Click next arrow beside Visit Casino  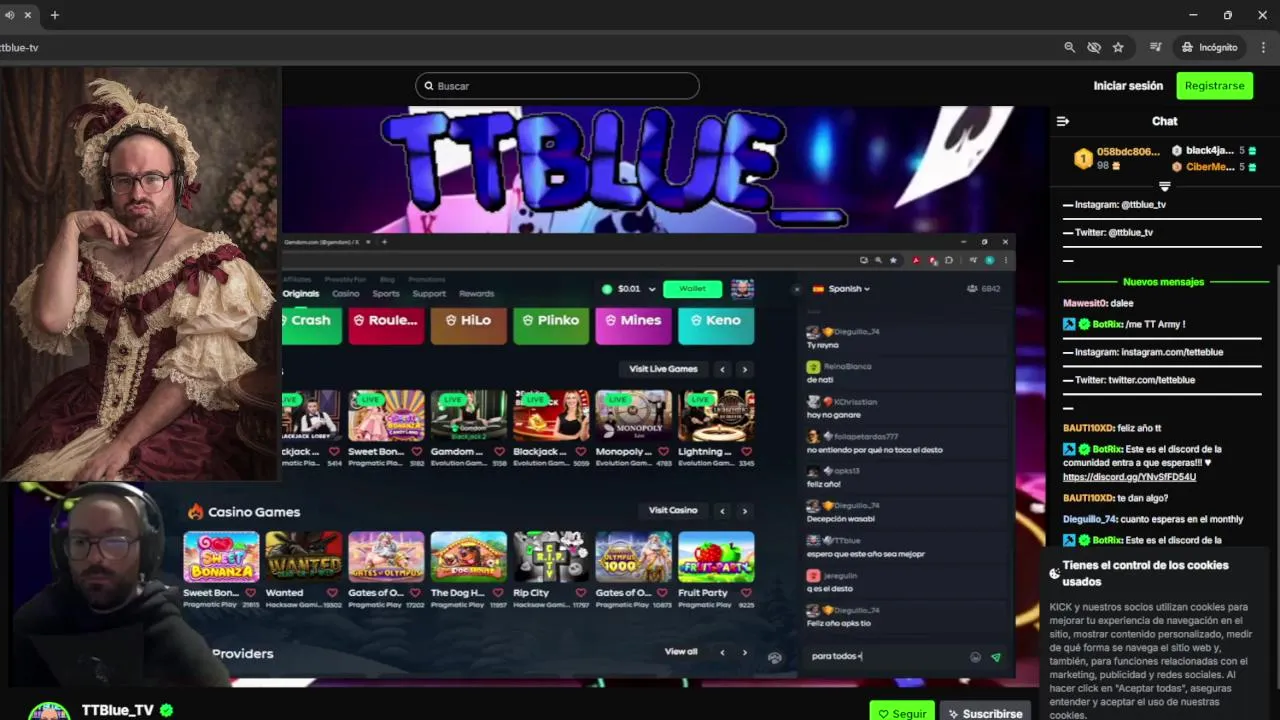coord(744,511)
